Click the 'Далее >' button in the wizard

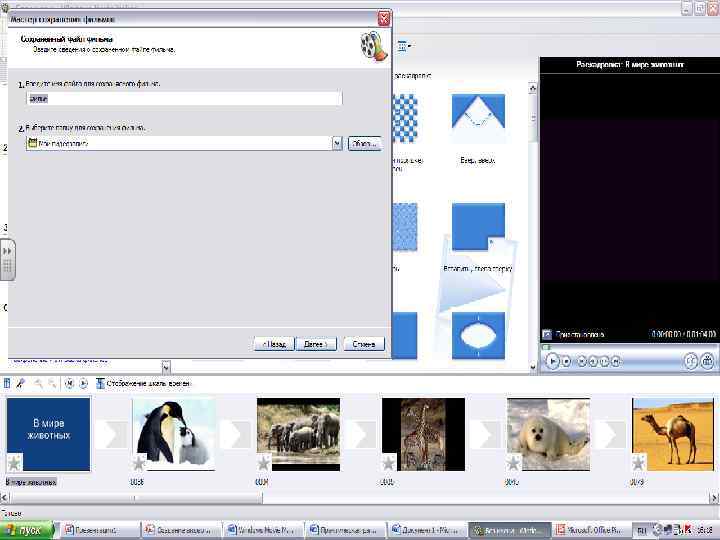point(316,344)
